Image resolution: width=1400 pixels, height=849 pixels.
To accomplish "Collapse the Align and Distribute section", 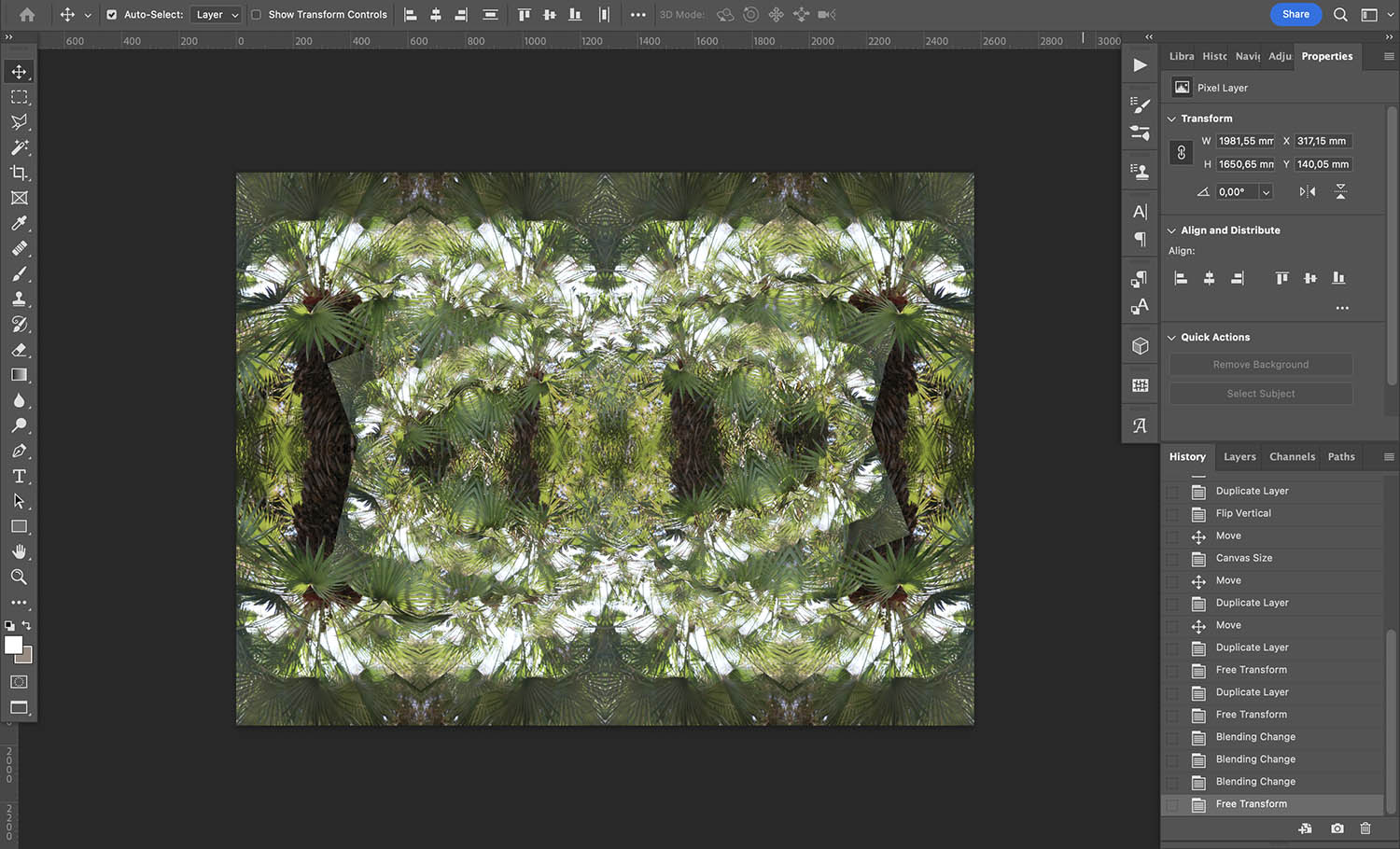I will [x=1171, y=230].
